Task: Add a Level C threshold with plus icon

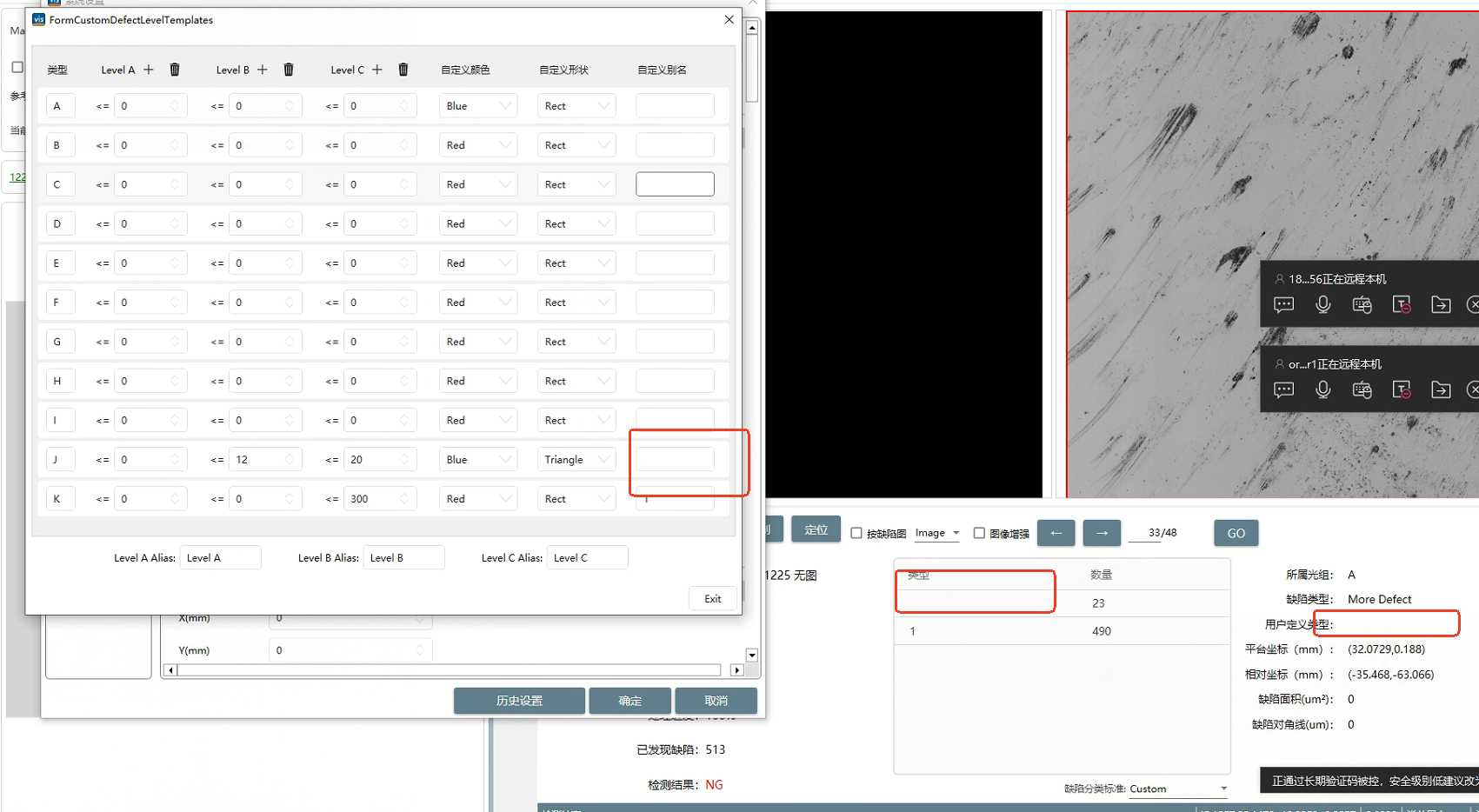Action: click(x=377, y=70)
